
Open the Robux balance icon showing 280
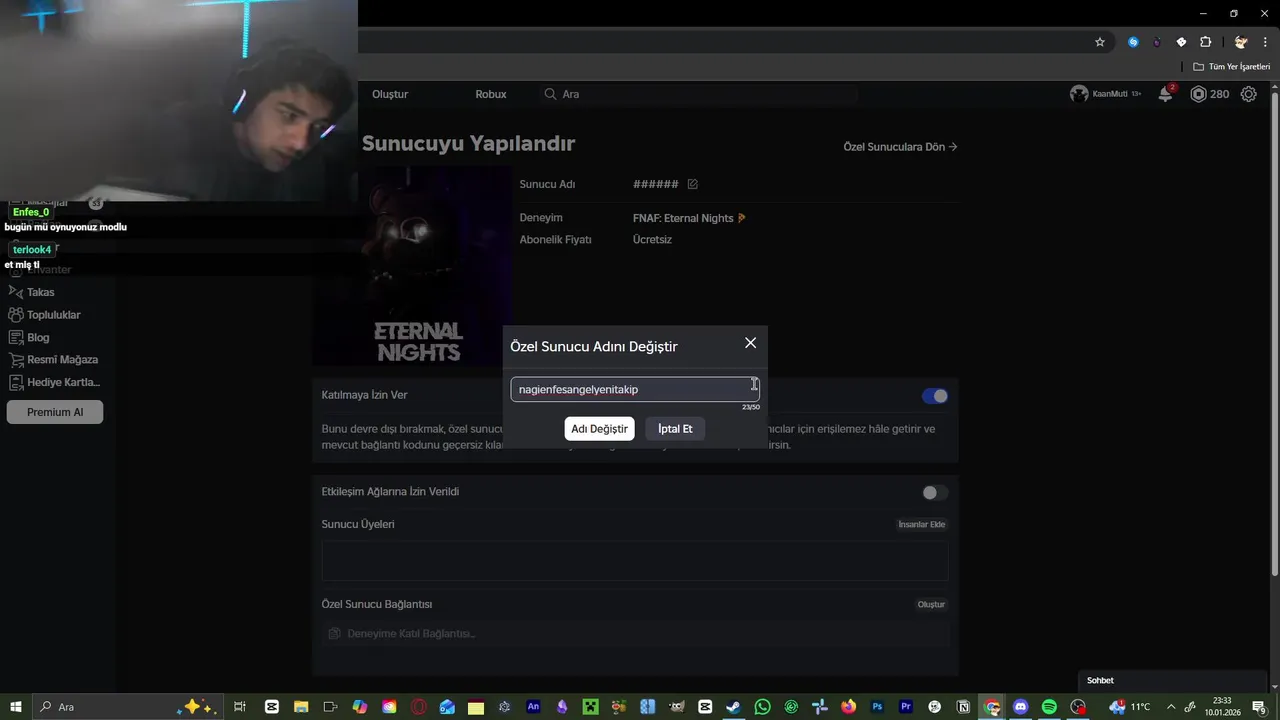tap(1198, 94)
